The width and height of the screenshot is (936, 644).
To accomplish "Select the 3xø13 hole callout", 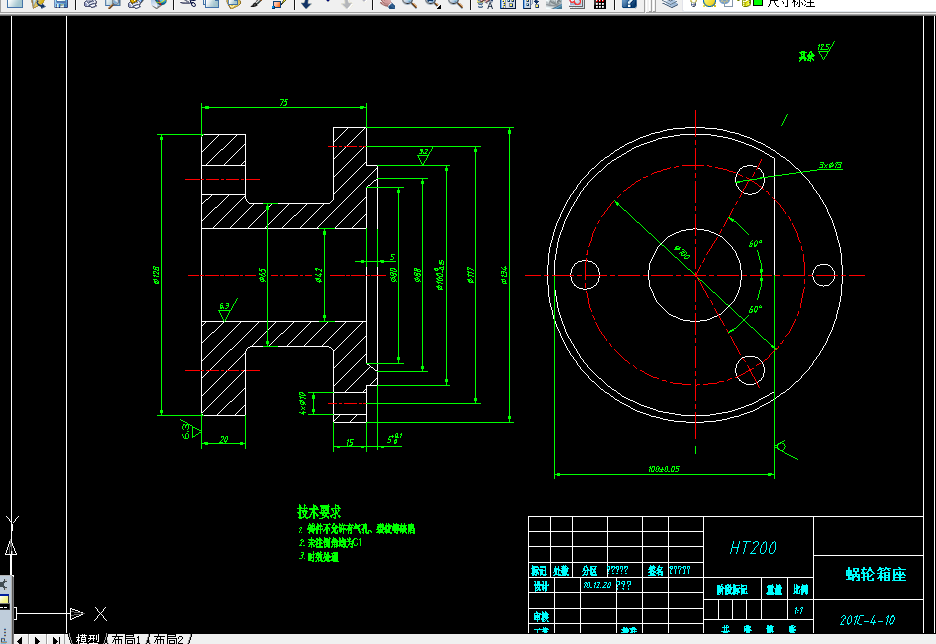I will pyautogui.click(x=830, y=165).
